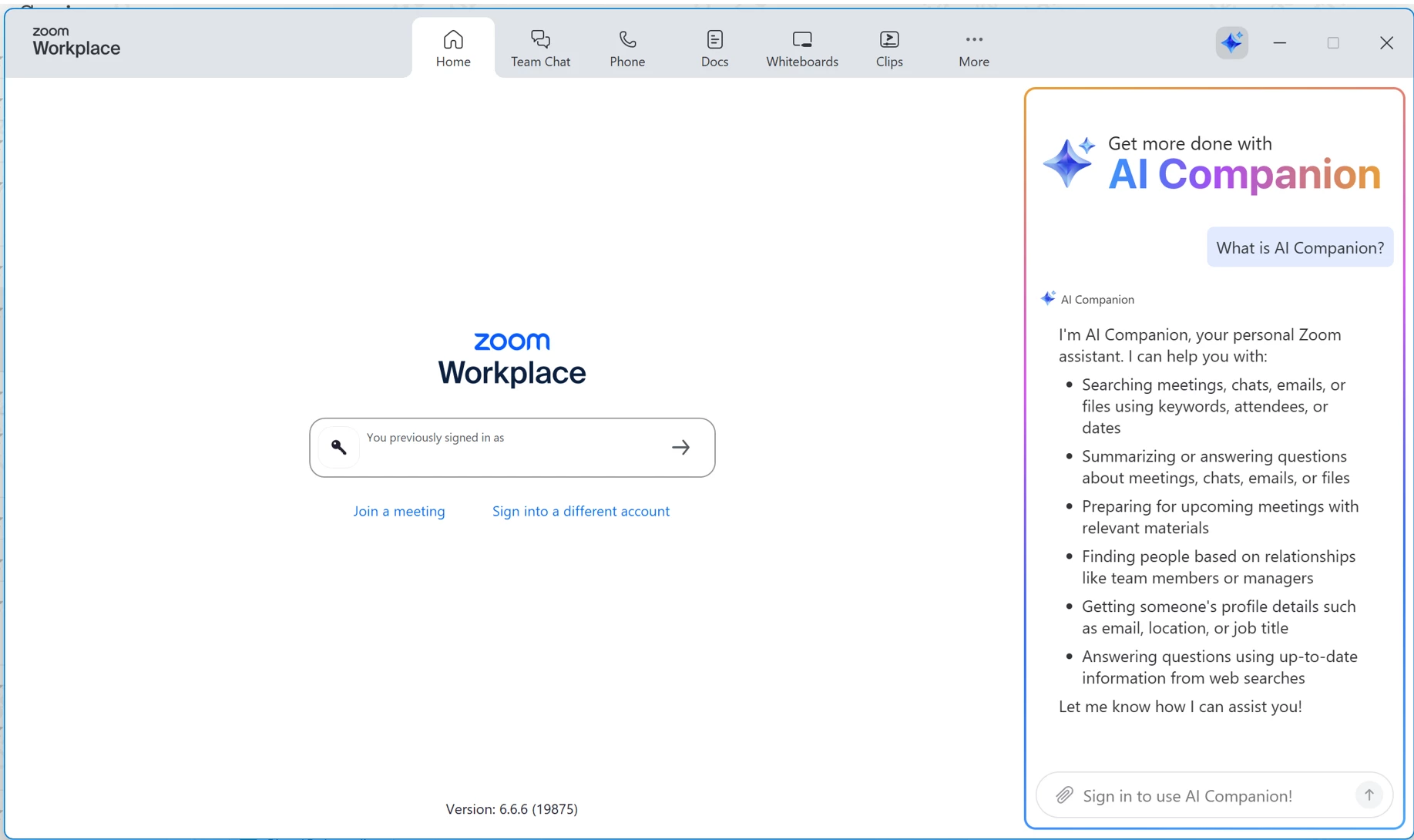The width and height of the screenshot is (1414, 840).
Task: Expand the More menu
Action: point(974,48)
